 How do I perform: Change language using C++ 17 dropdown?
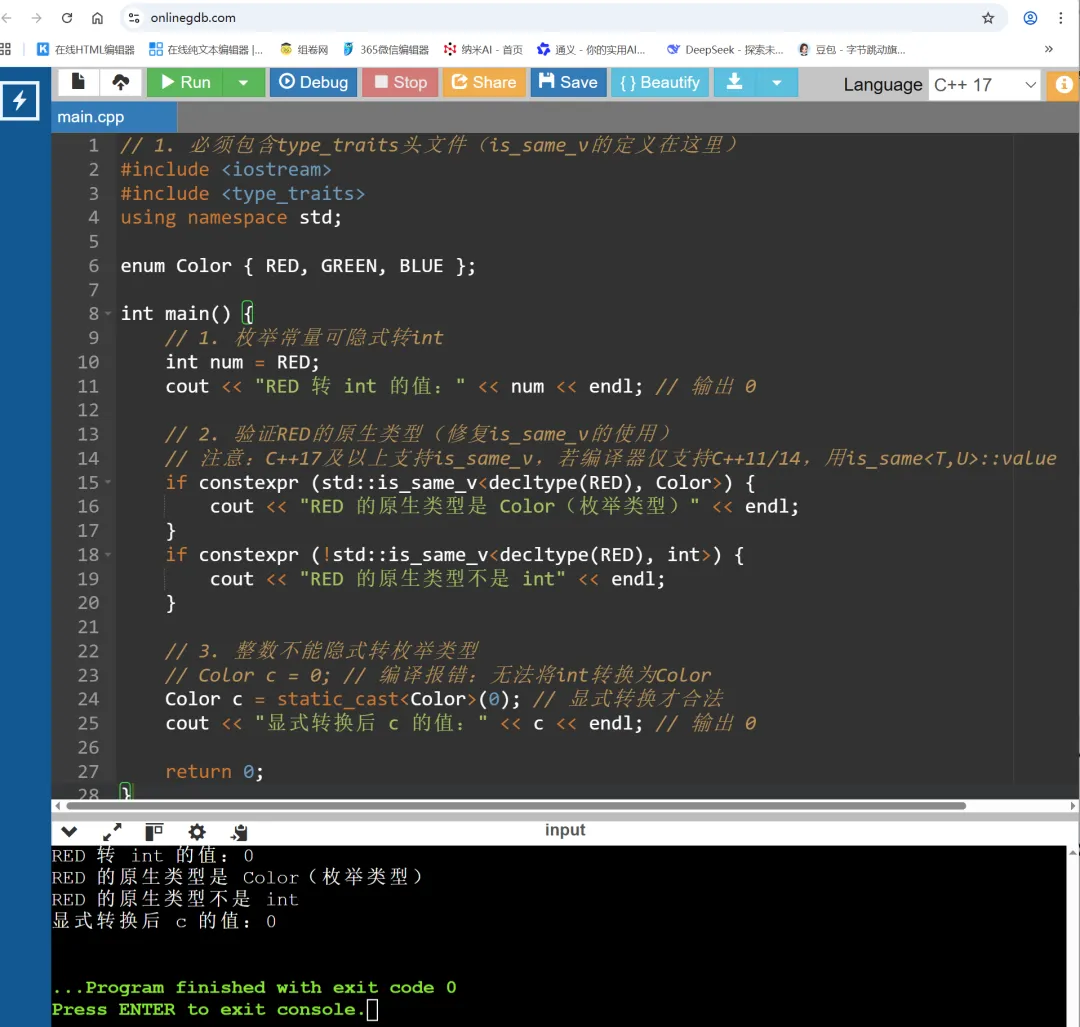click(985, 85)
